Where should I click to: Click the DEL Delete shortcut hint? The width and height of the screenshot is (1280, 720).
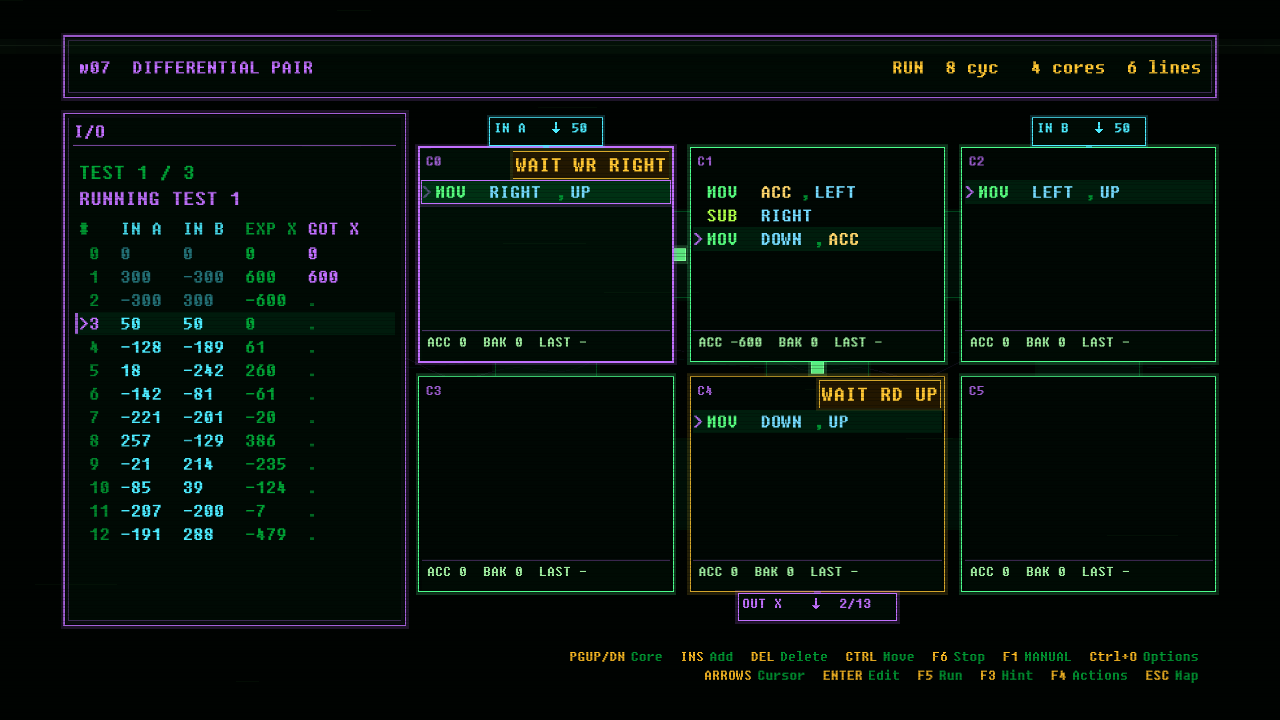[x=789, y=657]
